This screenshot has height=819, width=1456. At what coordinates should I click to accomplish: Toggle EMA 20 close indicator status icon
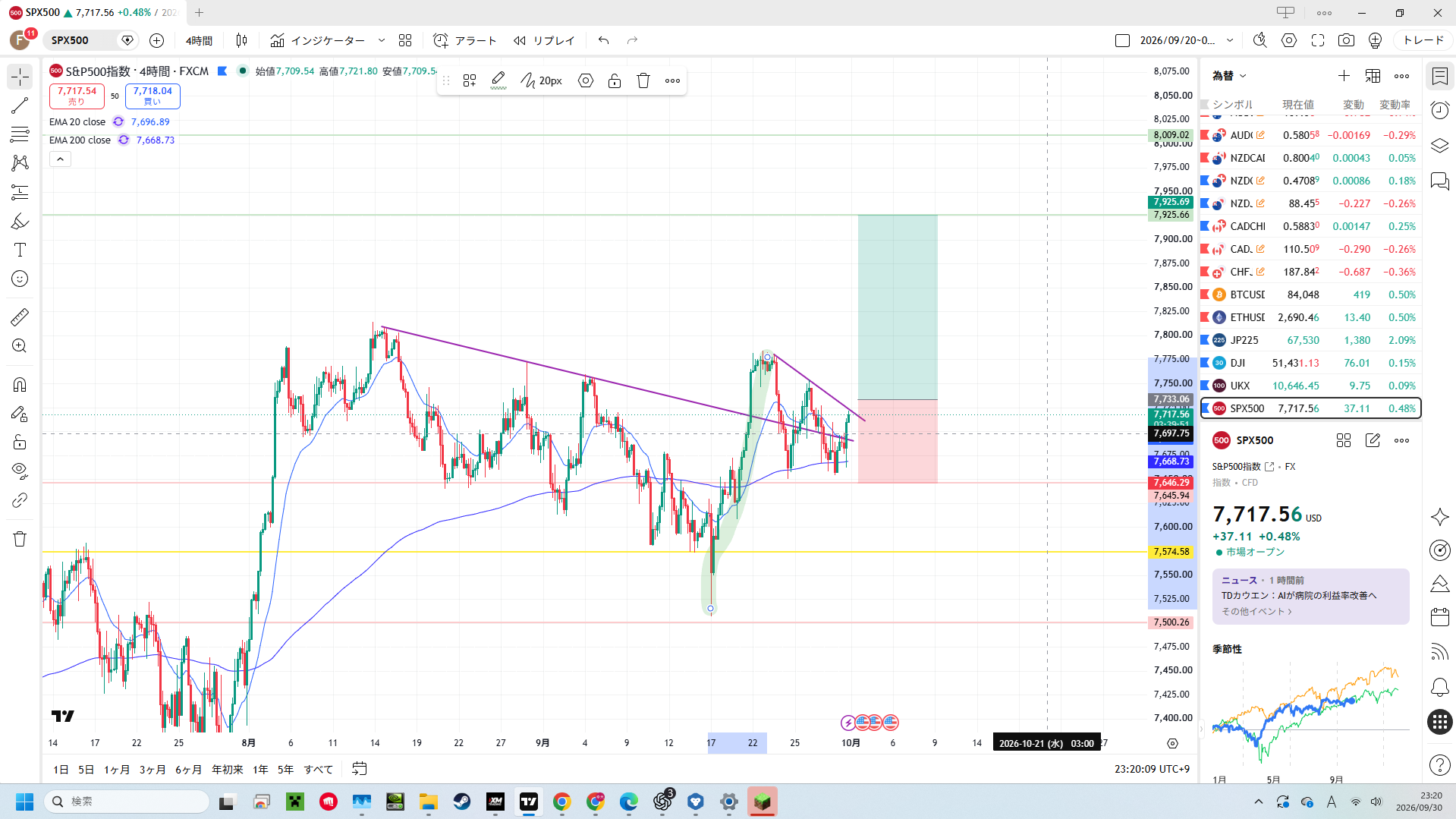118,121
